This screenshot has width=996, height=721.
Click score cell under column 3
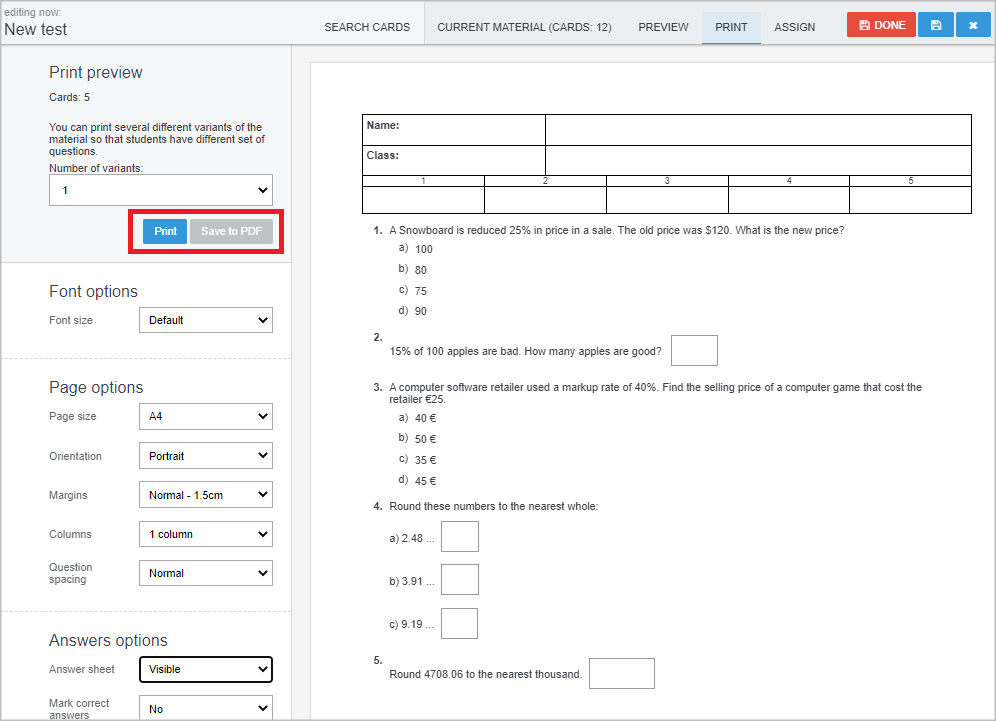click(667, 199)
